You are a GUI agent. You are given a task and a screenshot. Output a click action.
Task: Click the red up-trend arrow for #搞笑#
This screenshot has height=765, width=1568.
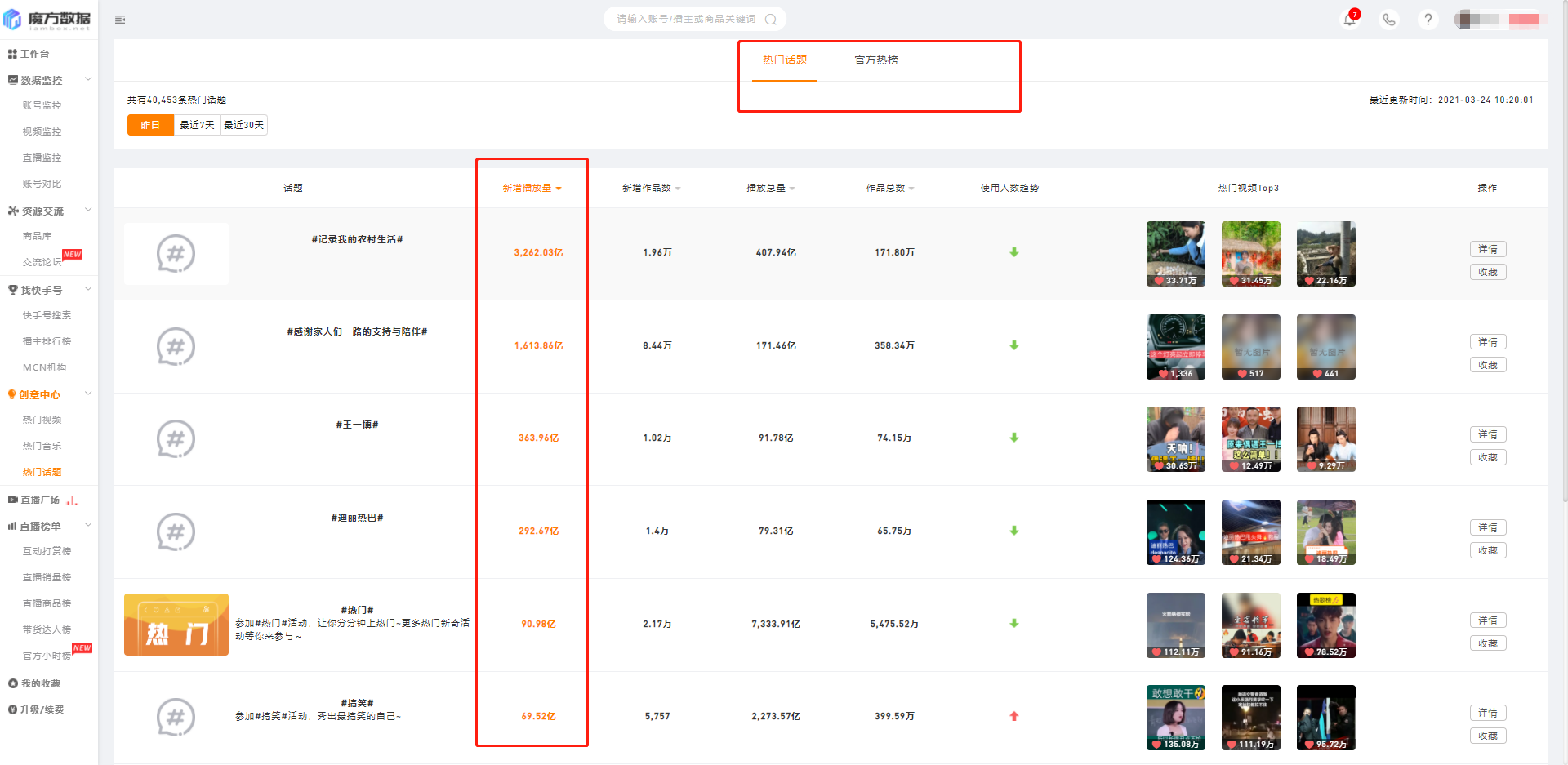pyautogui.click(x=1013, y=716)
